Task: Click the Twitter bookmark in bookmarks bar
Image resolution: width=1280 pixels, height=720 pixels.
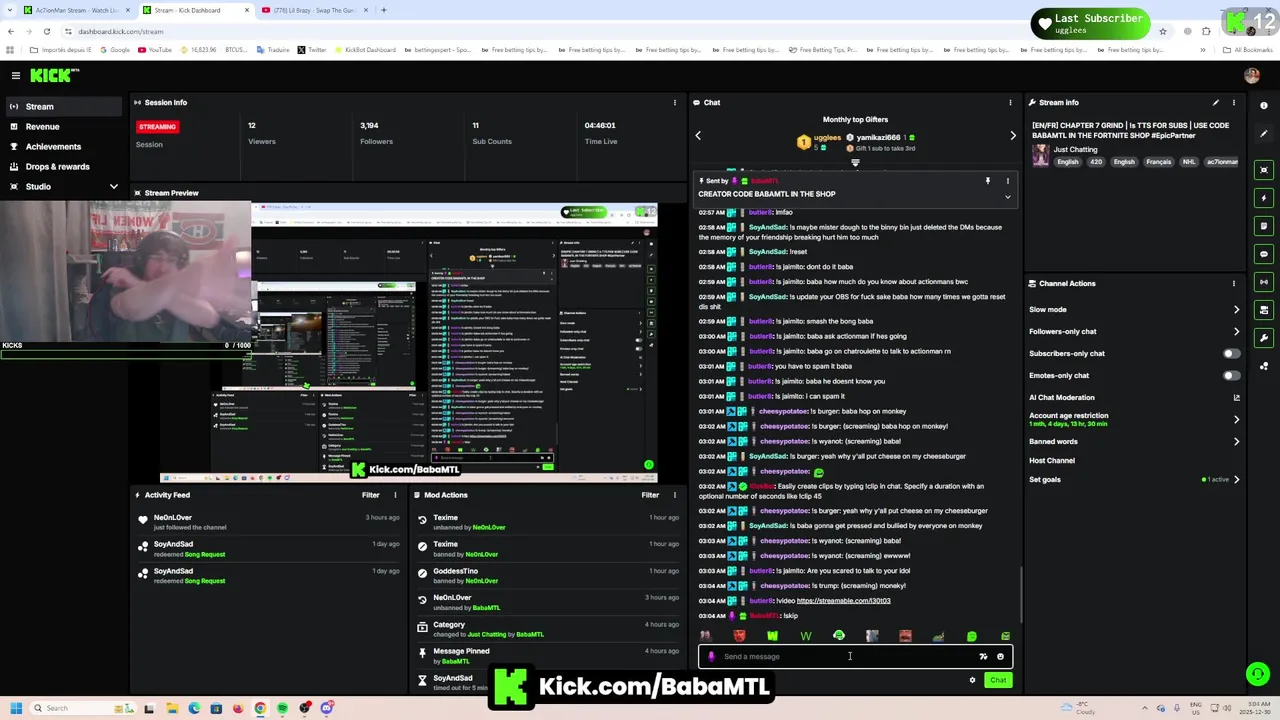Action: 311,50
